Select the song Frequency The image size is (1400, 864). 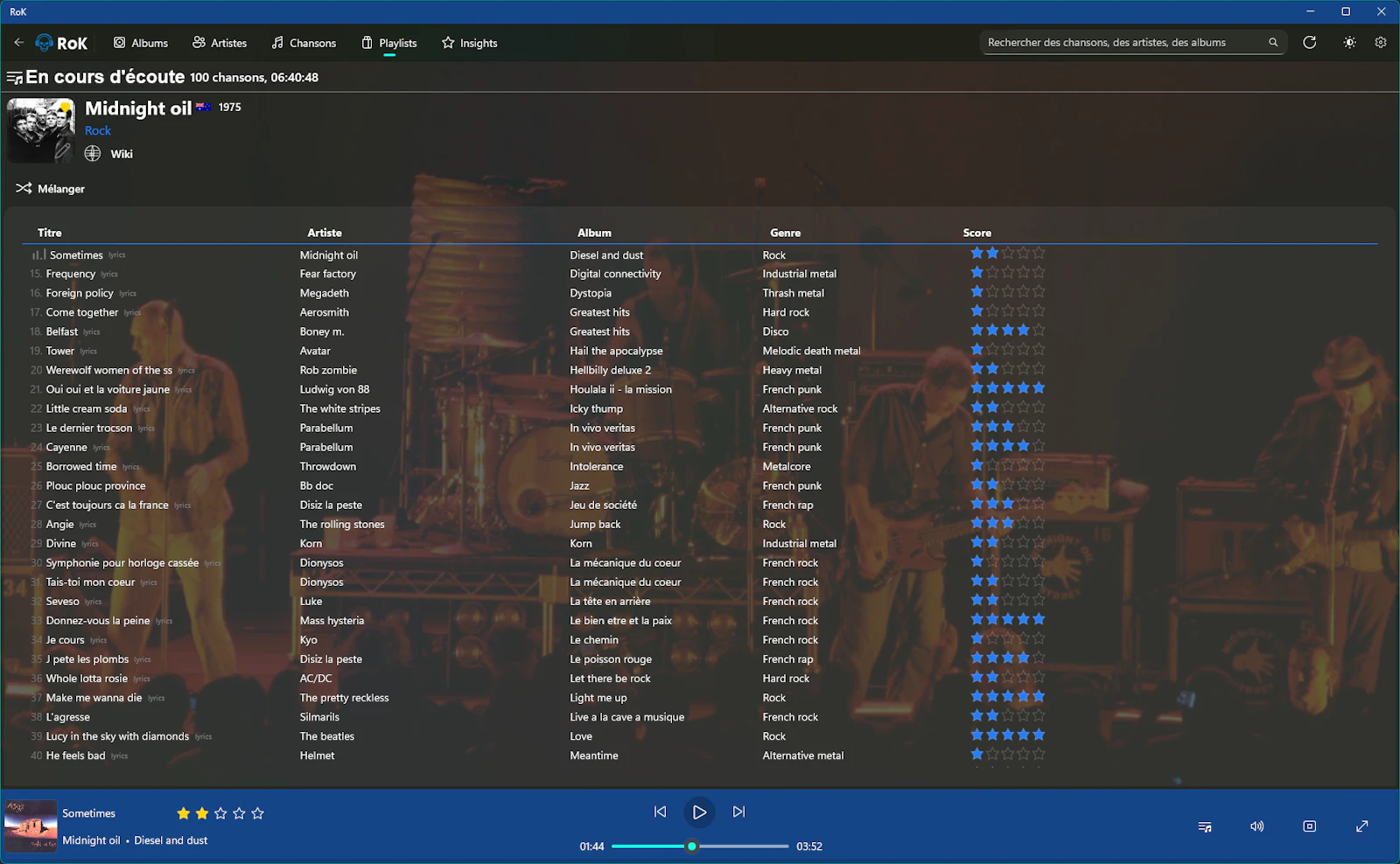point(71,274)
